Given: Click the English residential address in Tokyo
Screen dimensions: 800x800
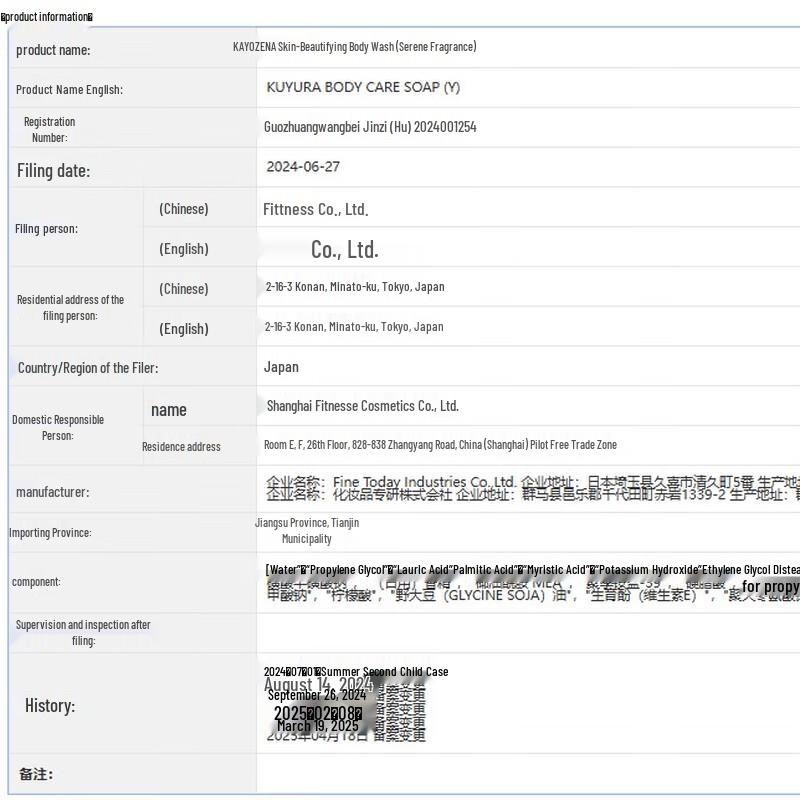Looking at the screenshot, I should click(354, 327).
